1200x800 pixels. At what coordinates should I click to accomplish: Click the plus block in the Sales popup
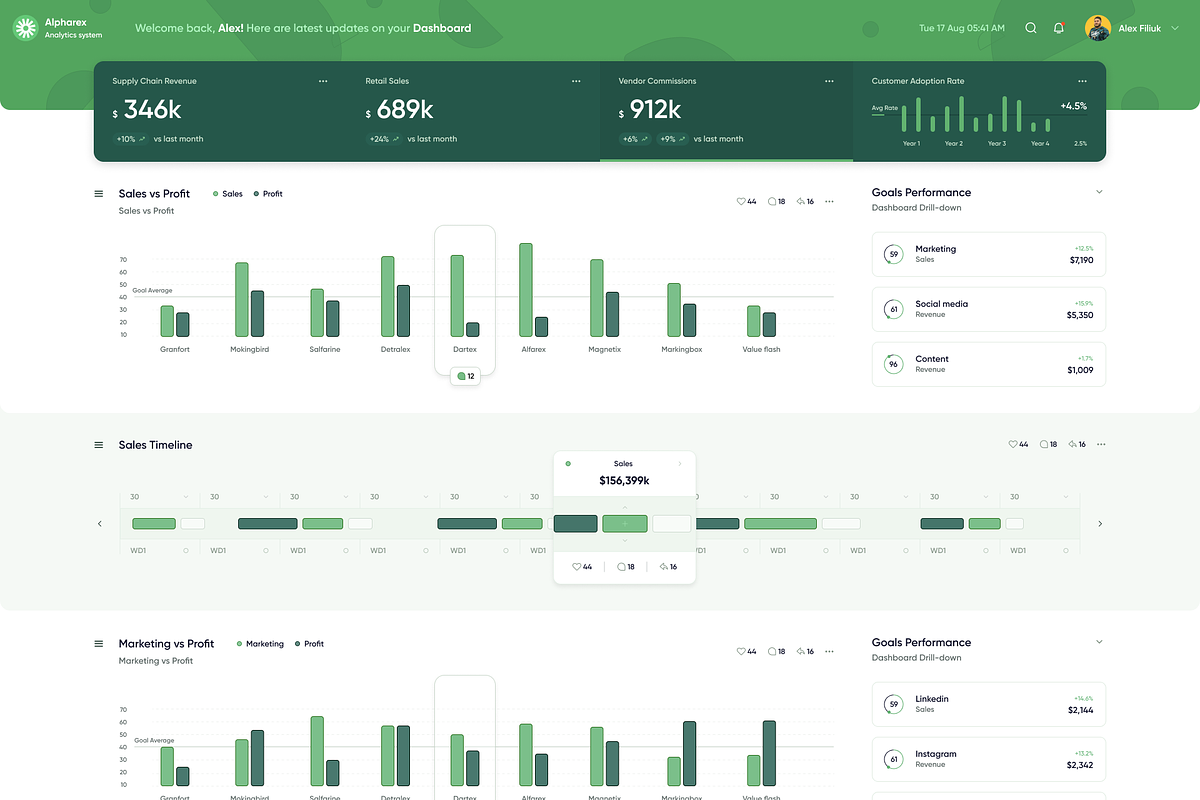click(x=625, y=524)
